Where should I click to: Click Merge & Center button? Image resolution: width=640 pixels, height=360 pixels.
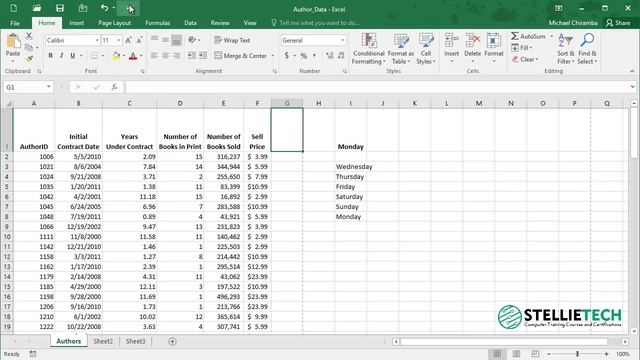pos(240,56)
